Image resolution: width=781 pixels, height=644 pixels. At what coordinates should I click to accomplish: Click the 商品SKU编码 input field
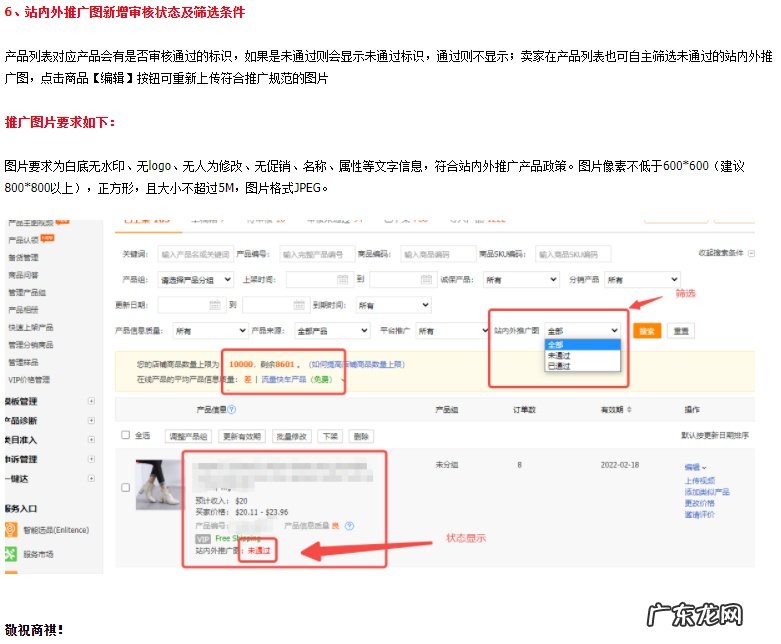tap(573, 254)
